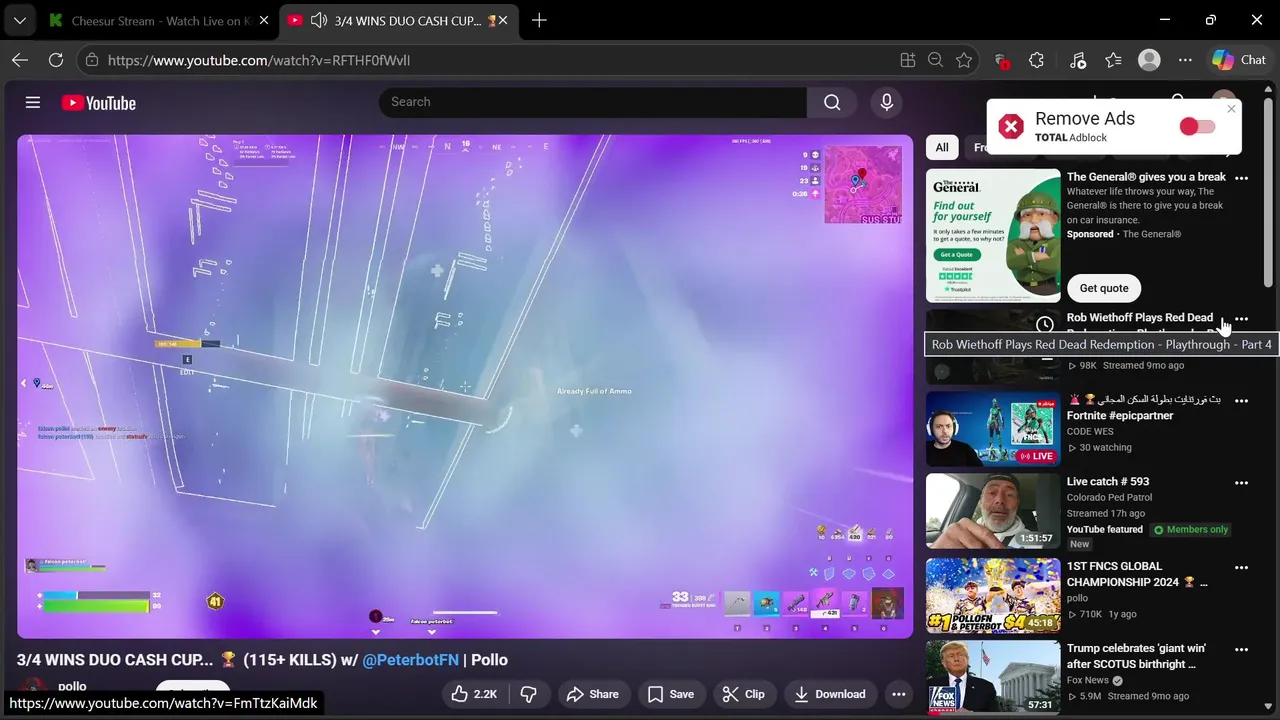Click the Total Adblock red stop icon

[x=1011, y=126]
